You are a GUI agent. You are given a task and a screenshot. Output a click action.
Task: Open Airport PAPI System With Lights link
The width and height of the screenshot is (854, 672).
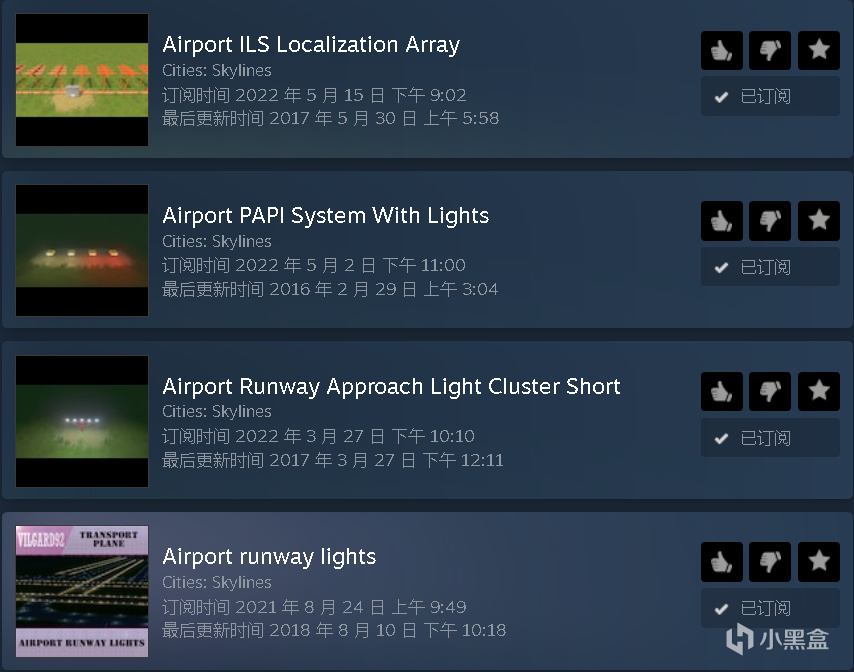pyautogui.click(x=326, y=216)
